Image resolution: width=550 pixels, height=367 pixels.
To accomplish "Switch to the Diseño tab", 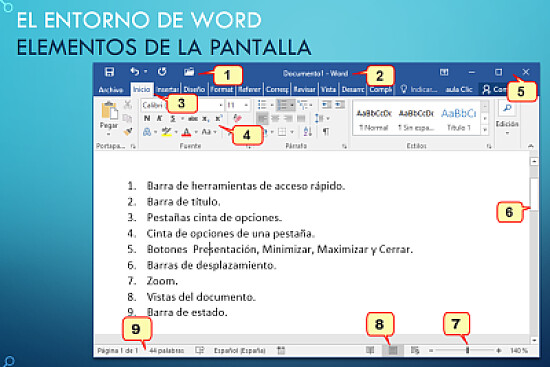I will pos(194,90).
